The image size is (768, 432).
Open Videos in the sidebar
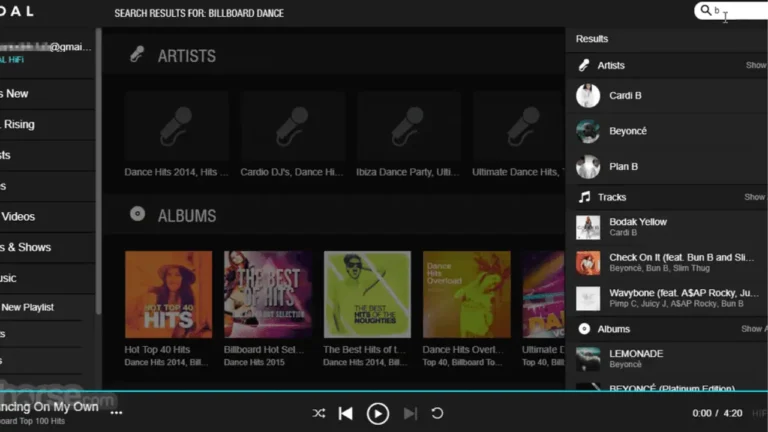[47, 216]
